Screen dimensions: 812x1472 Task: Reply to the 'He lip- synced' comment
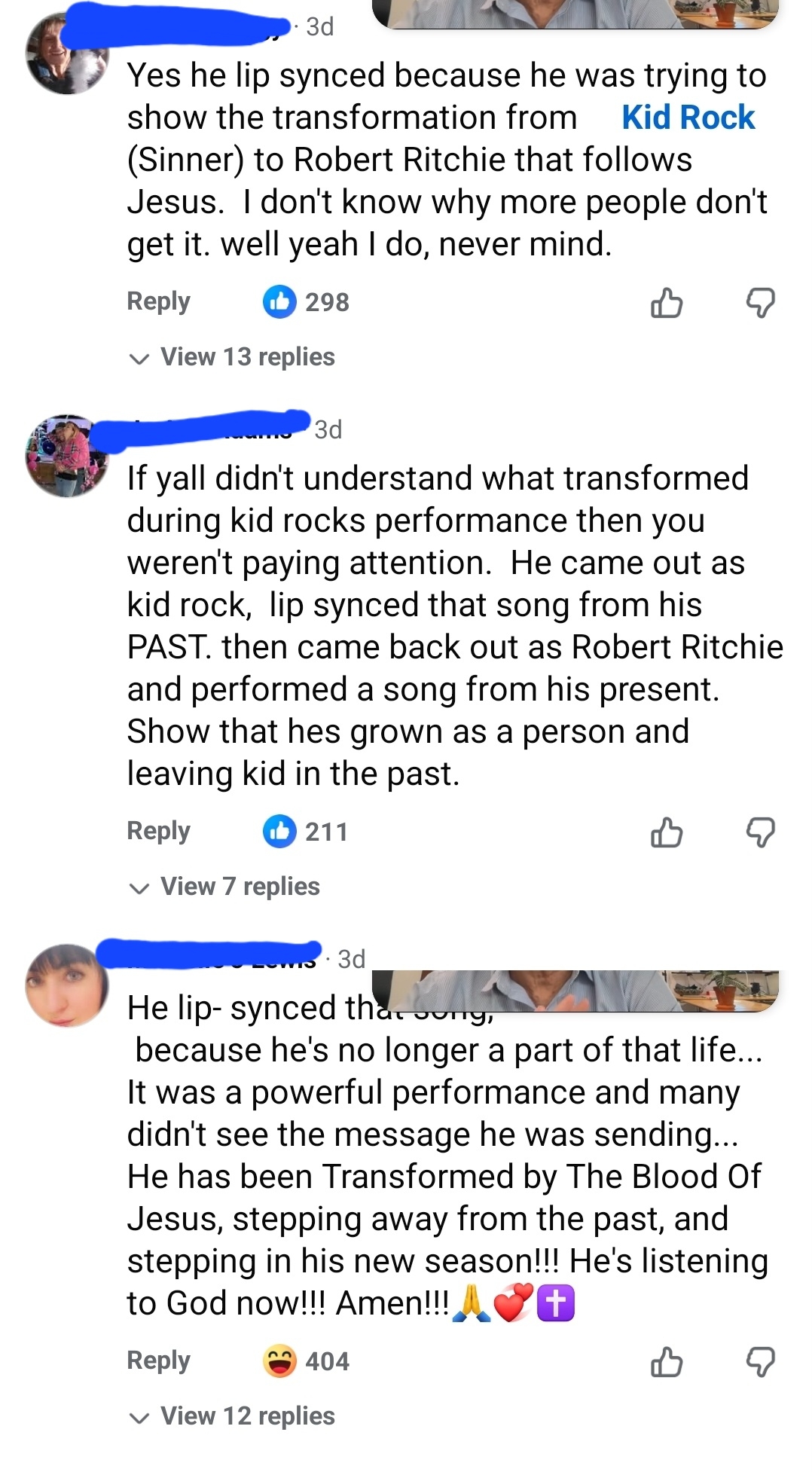[x=159, y=1361]
